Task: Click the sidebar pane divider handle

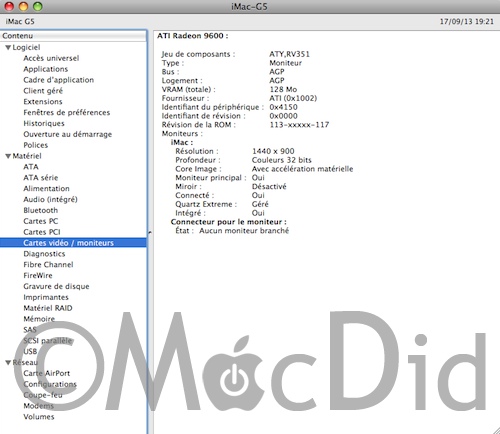Action: (150, 232)
